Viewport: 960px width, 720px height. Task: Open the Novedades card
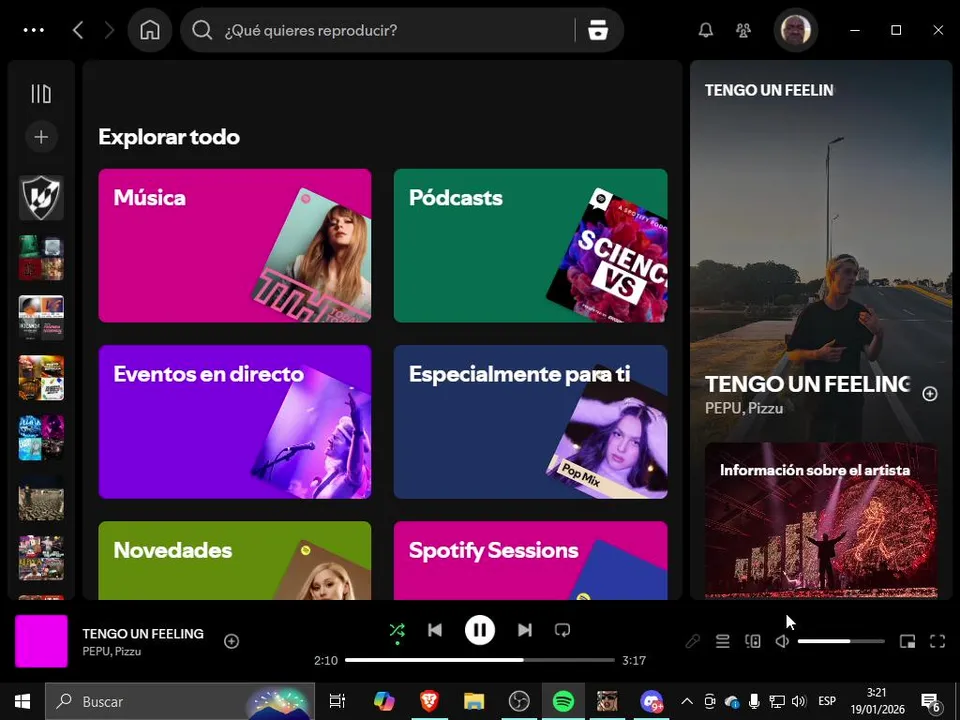(x=235, y=560)
